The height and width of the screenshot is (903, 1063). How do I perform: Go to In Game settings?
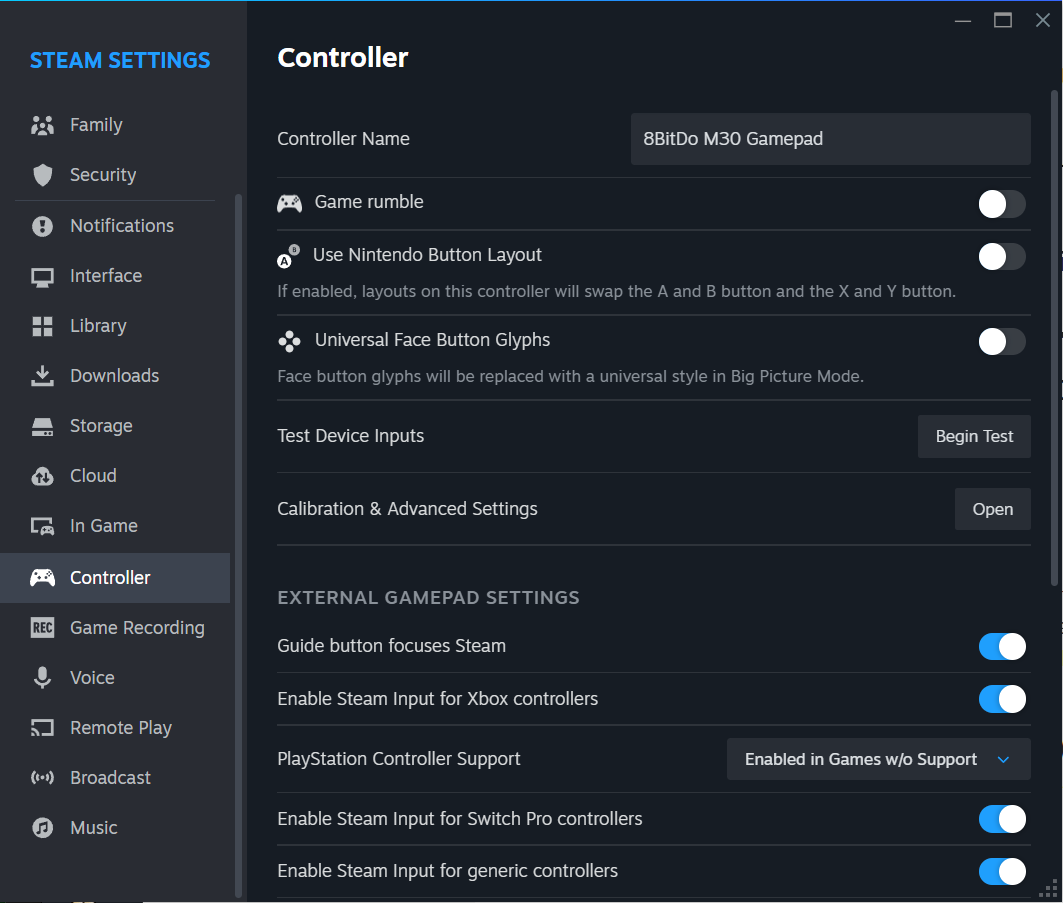click(115, 527)
